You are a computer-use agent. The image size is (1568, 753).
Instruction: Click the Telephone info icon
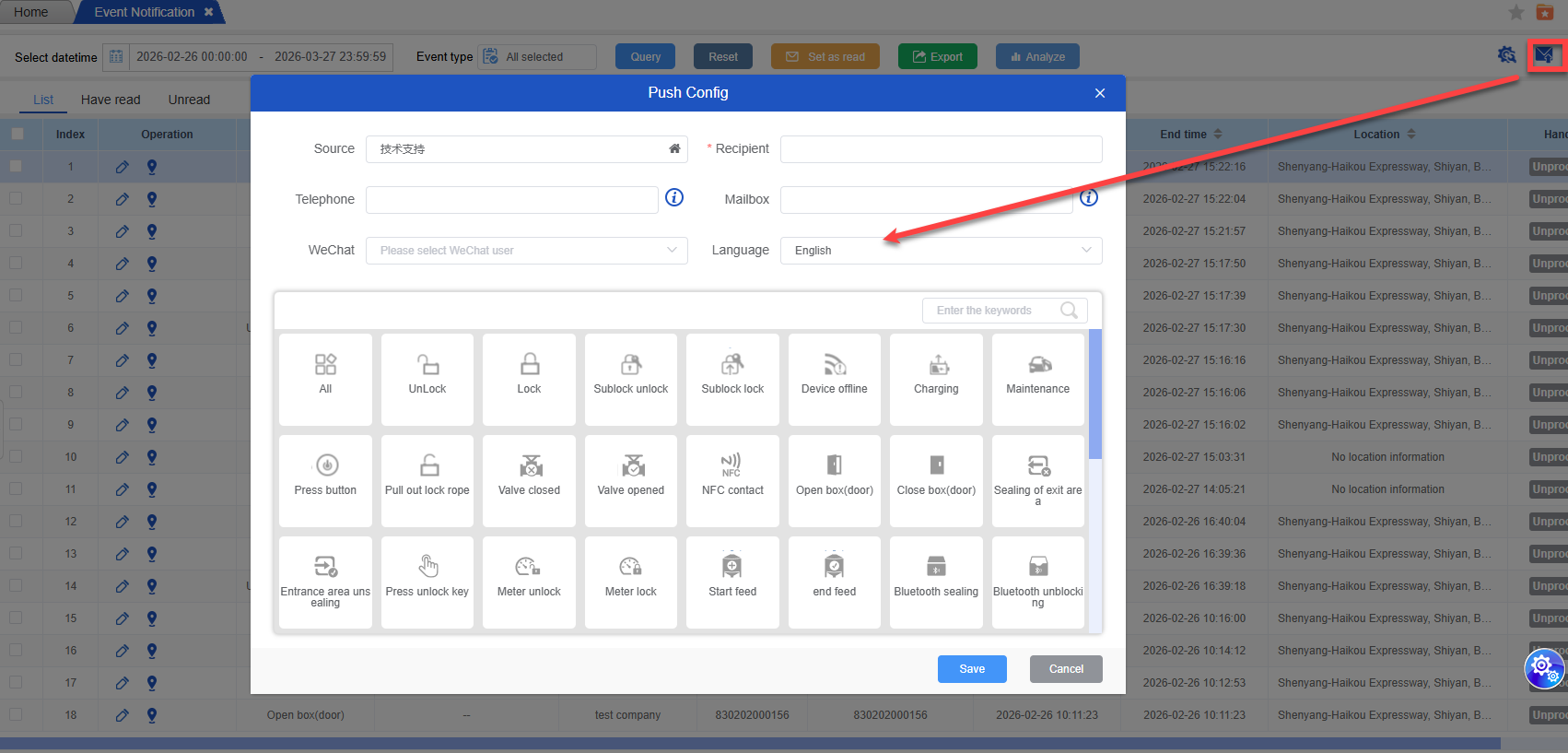click(x=674, y=198)
